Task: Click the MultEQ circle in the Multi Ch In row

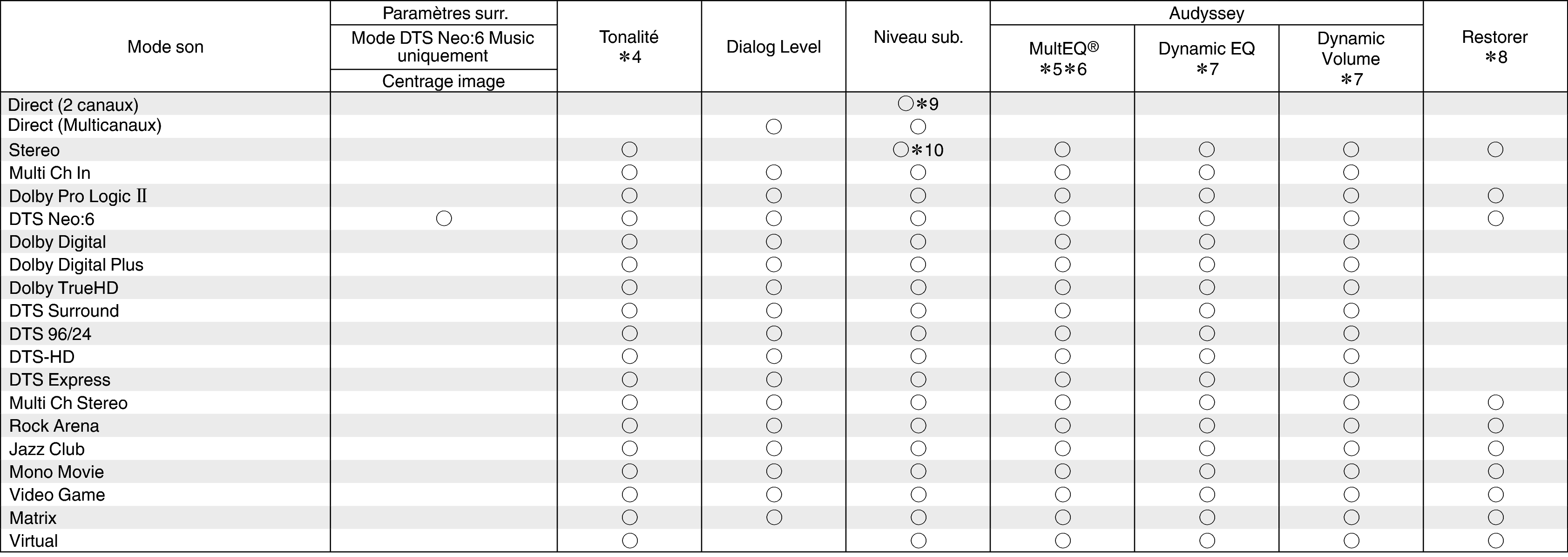Action: click(1062, 173)
